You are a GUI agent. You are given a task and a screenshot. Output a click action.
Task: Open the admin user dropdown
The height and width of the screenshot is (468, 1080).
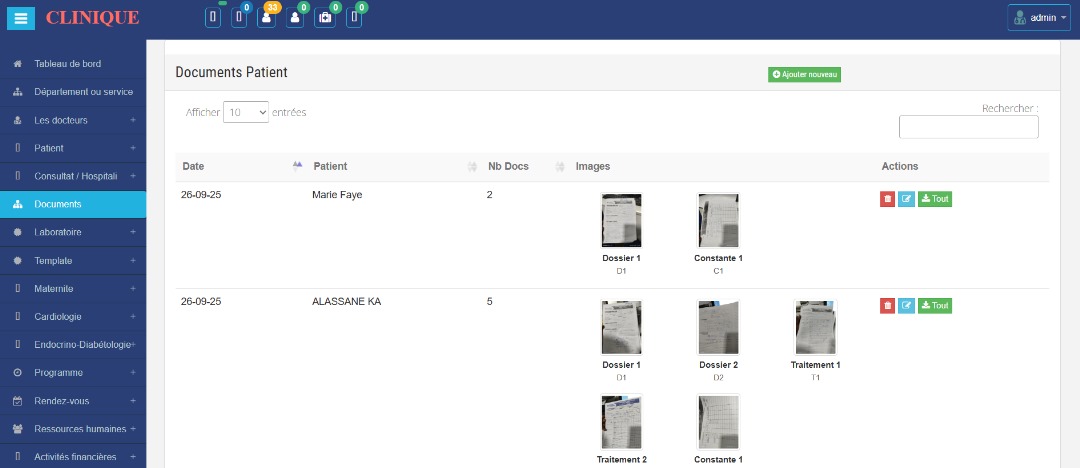pyautogui.click(x=1039, y=18)
